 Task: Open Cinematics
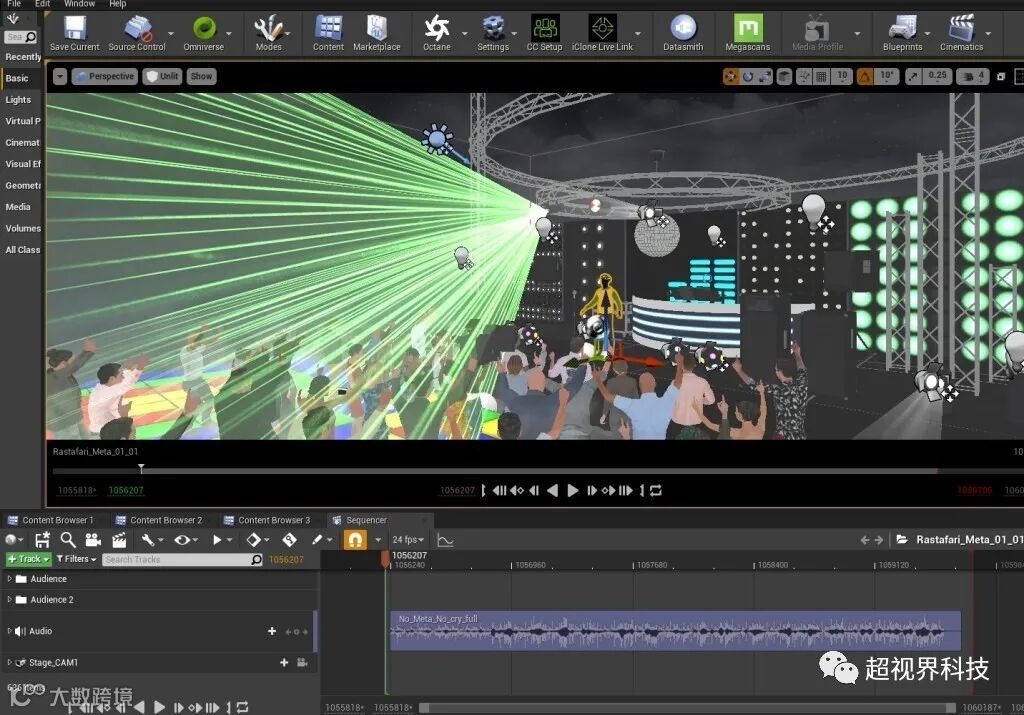[961, 33]
